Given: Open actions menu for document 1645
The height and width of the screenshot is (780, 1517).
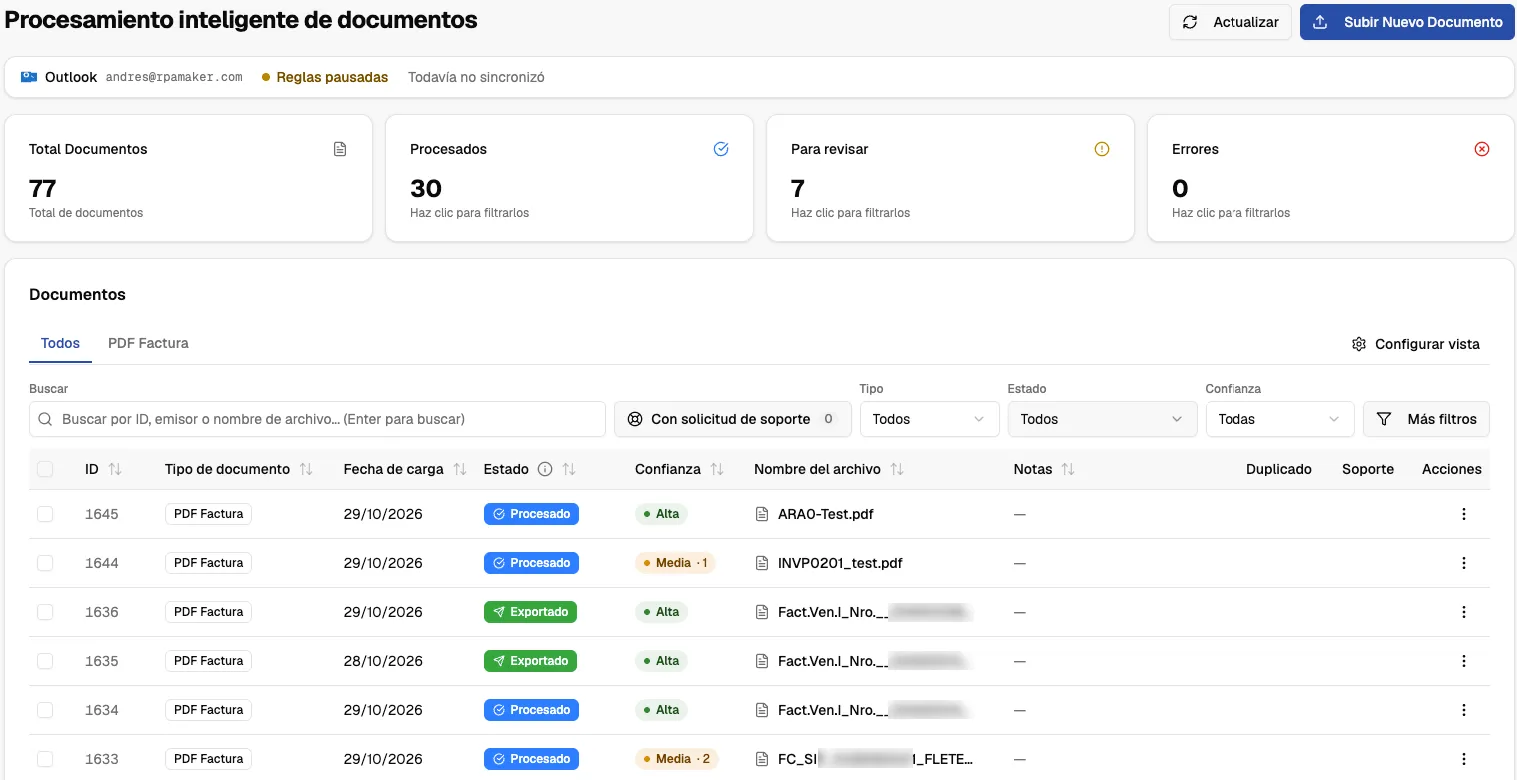Looking at the screenshot, I should 1464,514.
